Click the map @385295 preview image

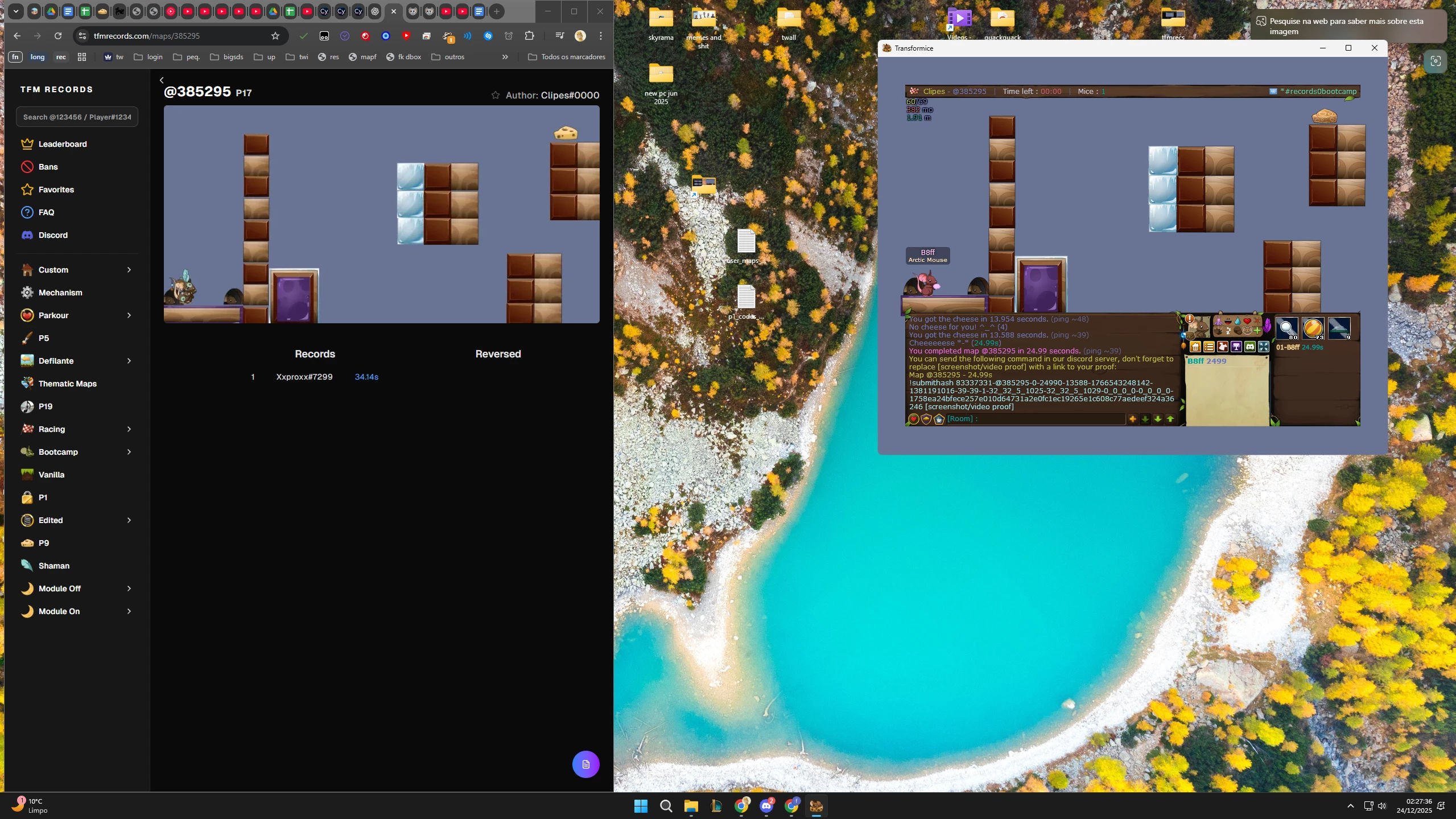(381, 214)
